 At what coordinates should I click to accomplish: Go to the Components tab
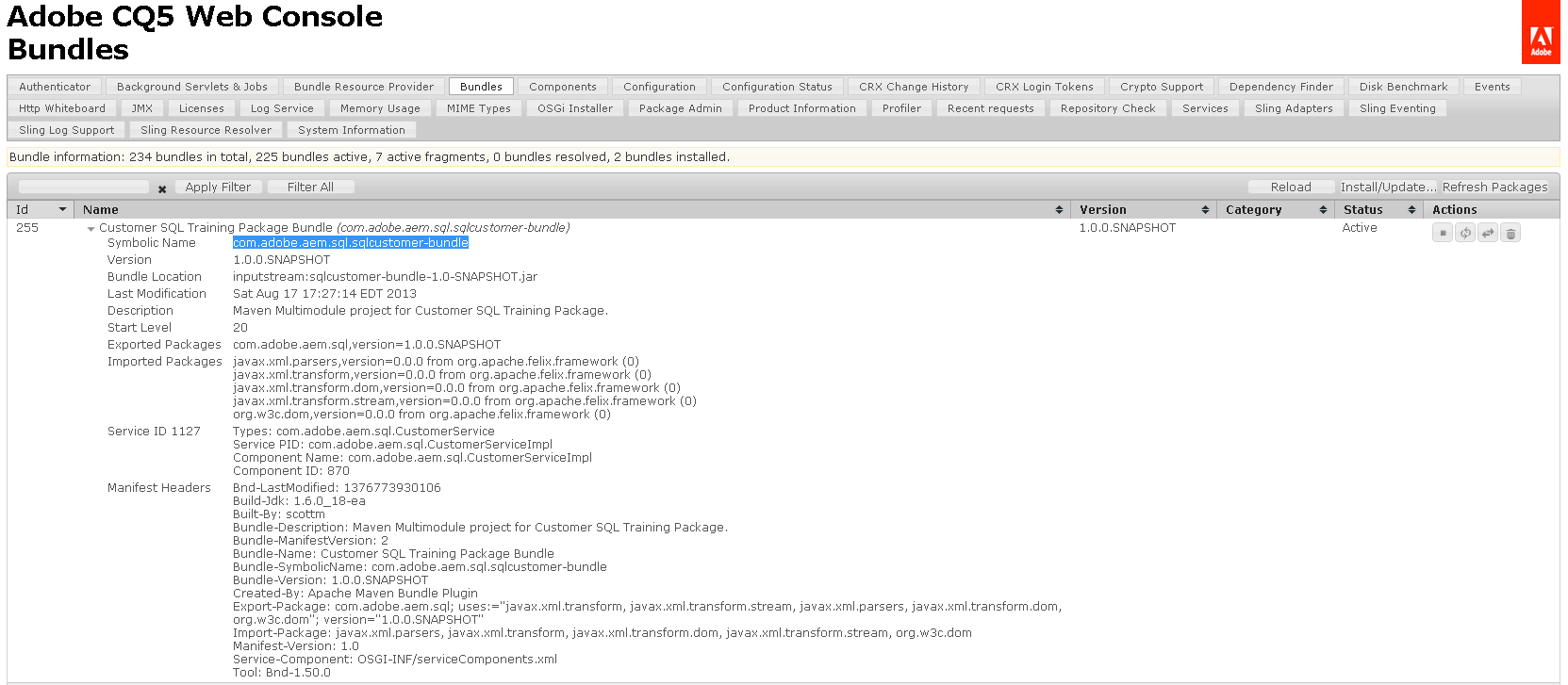[563, 87]
